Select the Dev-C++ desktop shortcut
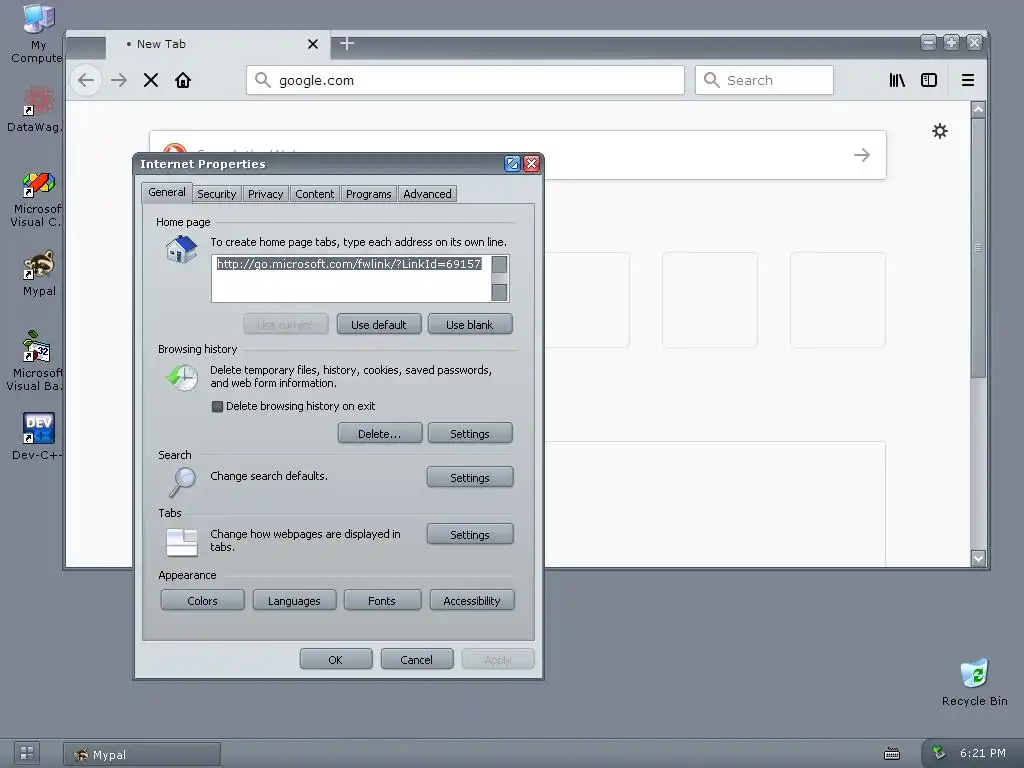 37,436
